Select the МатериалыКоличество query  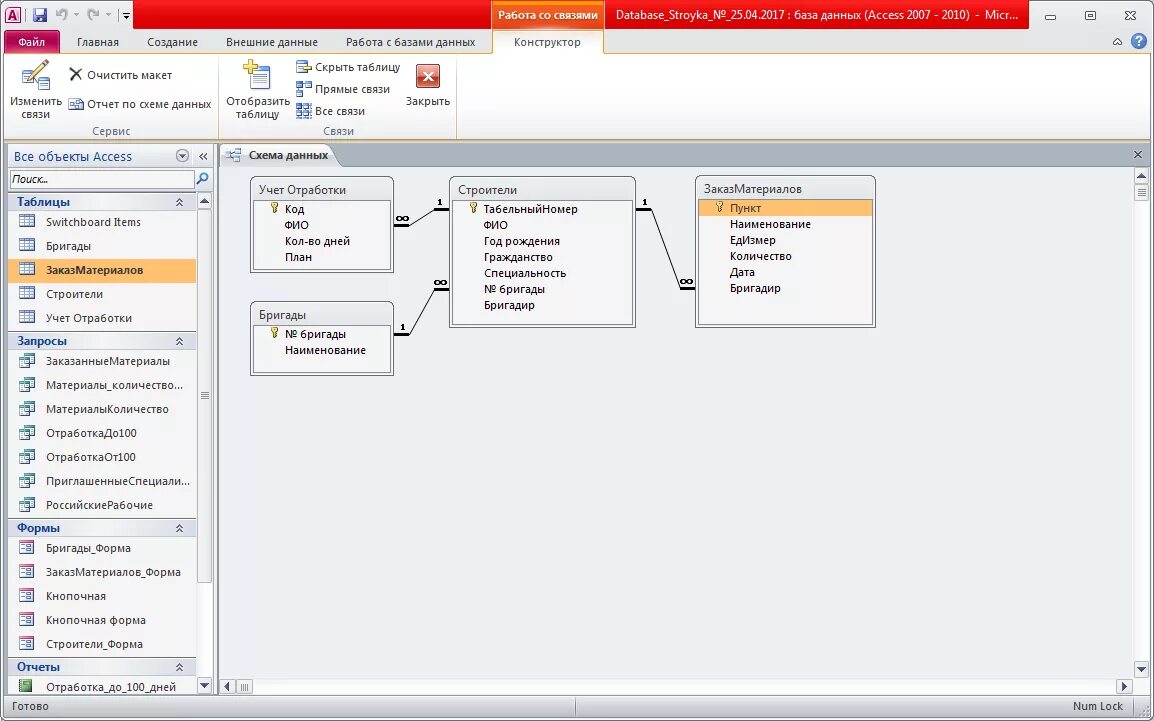[x=102, y=409]
